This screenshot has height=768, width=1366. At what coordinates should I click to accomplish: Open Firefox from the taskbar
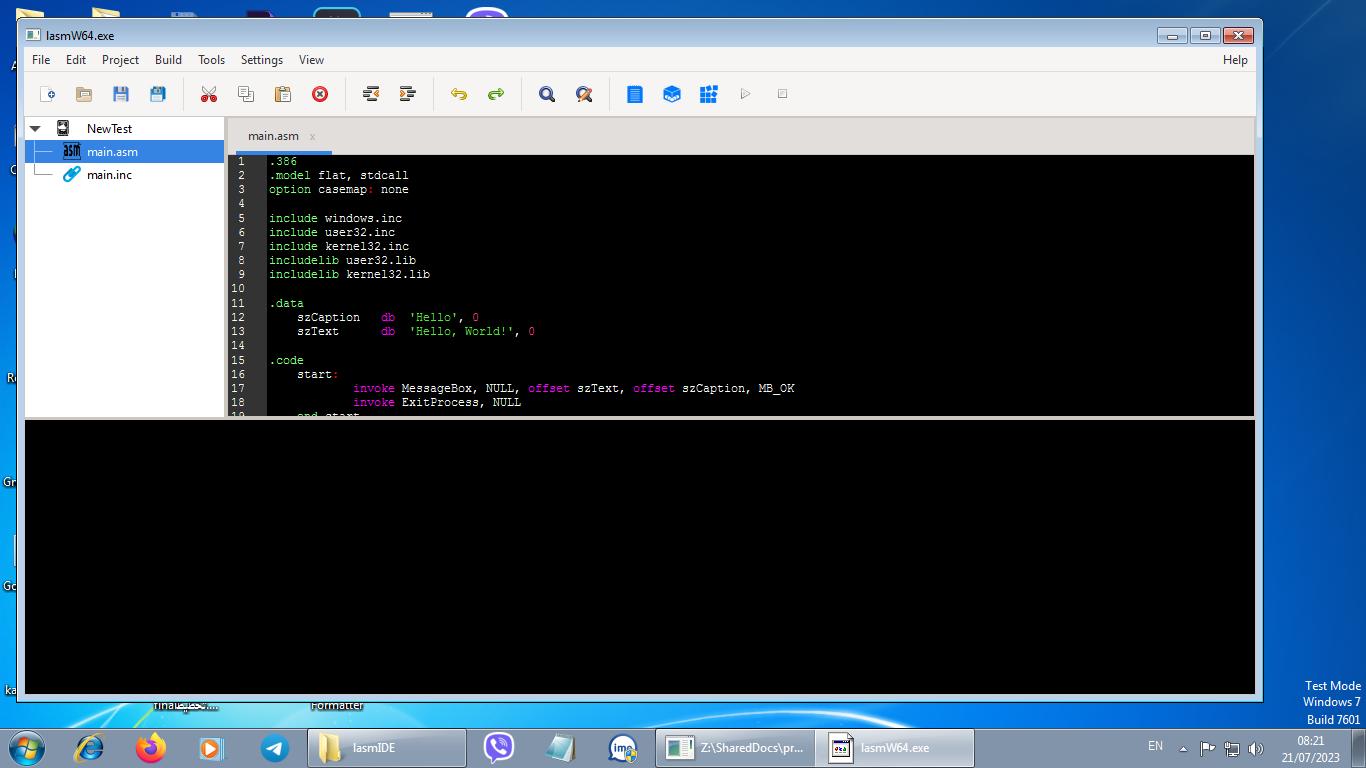click(151, 747)
